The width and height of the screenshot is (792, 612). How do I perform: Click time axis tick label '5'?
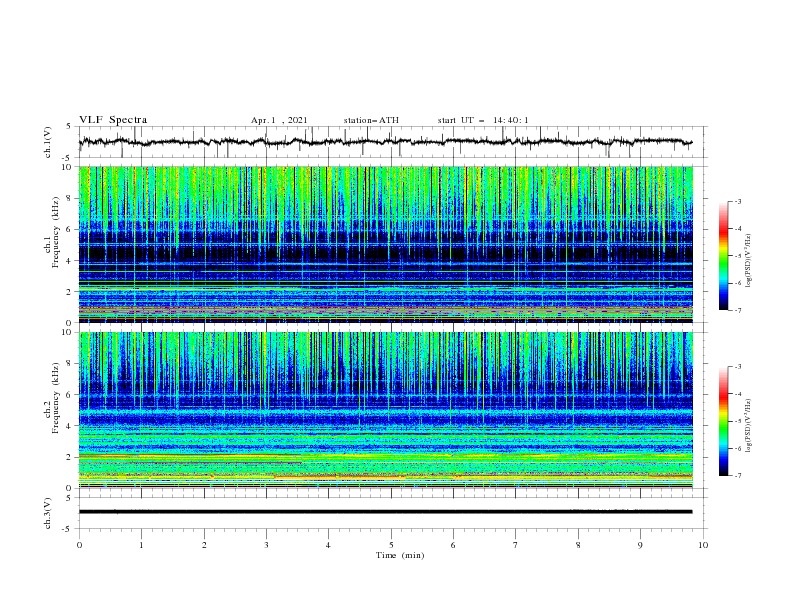(x=391, y=545)
